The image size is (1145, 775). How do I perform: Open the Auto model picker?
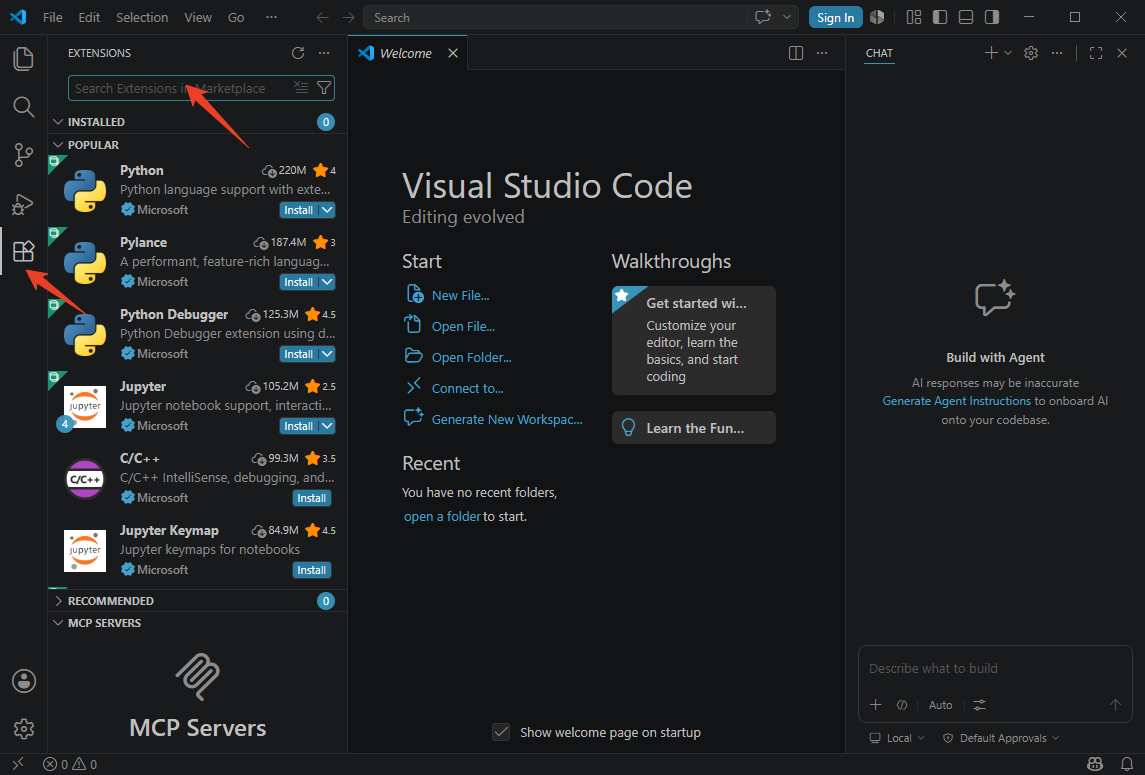[x=940, y=705]
